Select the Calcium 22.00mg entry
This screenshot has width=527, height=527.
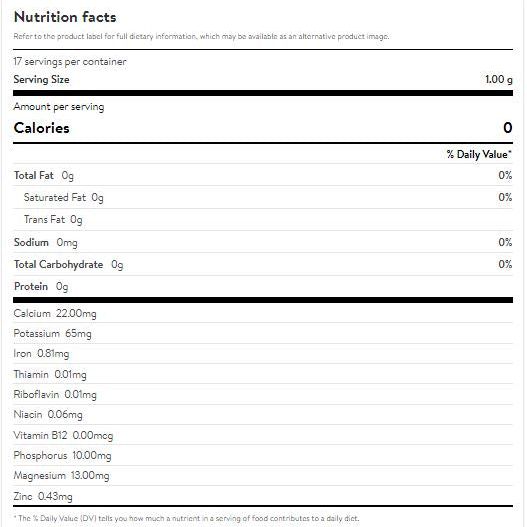55,314
